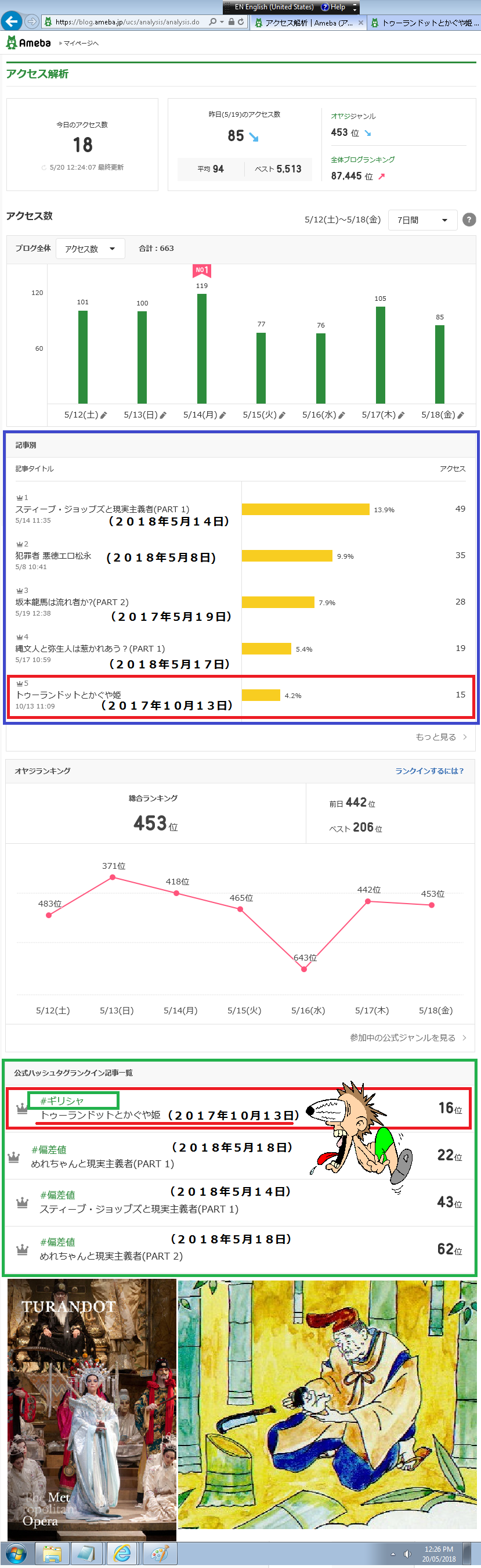The image size is (481, 1568).
Task: Switch to the トゥーランドットとかぐや姫 tab
Action: pos(425,23)
